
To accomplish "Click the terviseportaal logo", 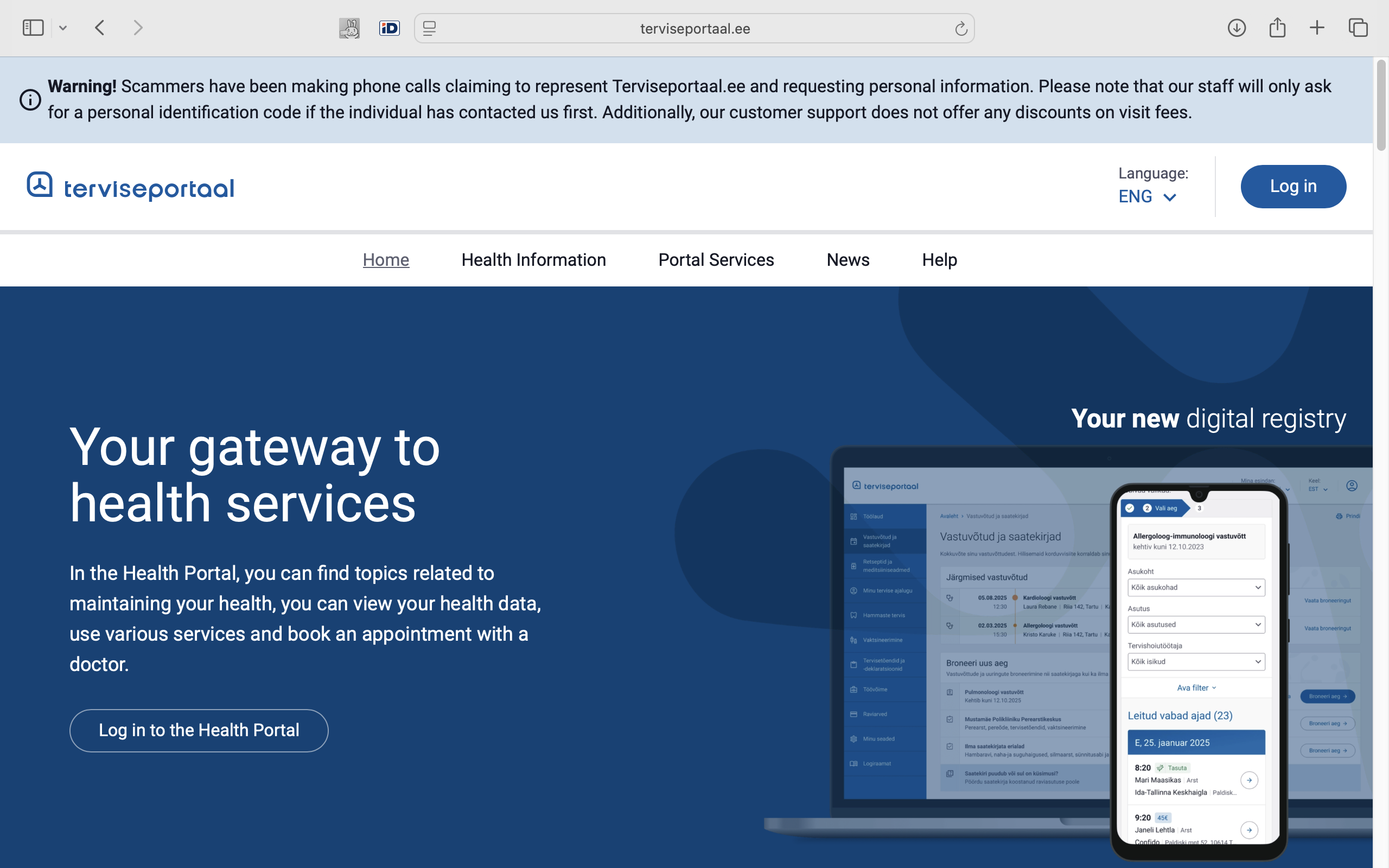I will 130,187.
